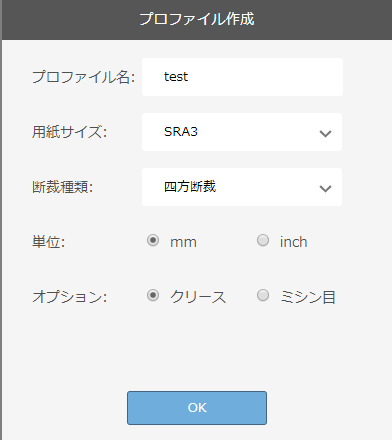Click the mm text label
The height and width of the screenshot is (440, 392).
click(183, 242)
